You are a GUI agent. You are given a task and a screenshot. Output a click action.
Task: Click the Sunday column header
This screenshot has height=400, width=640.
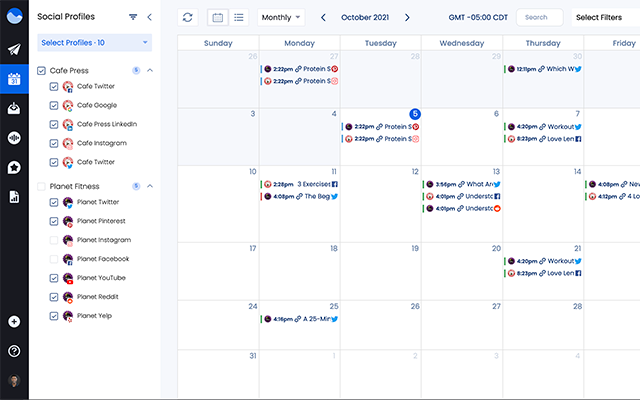click(218, 43)
